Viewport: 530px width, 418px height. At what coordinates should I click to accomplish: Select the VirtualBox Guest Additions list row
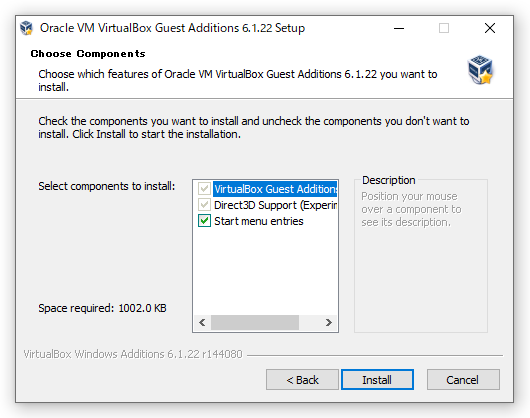pos(275,189)
